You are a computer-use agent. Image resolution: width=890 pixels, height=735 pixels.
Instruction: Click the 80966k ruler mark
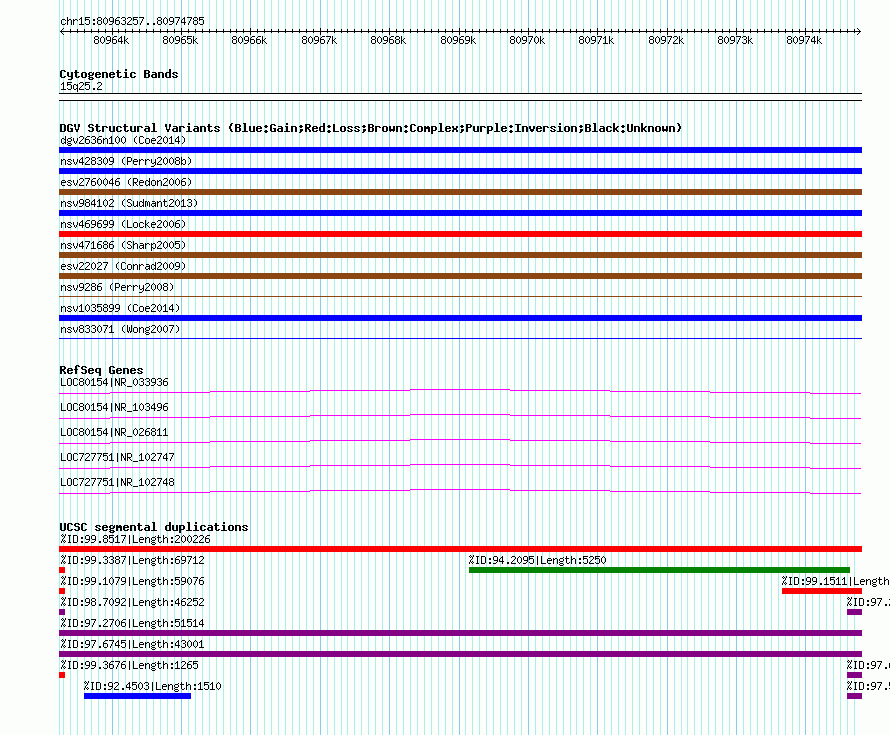click(x=249, y=40)
